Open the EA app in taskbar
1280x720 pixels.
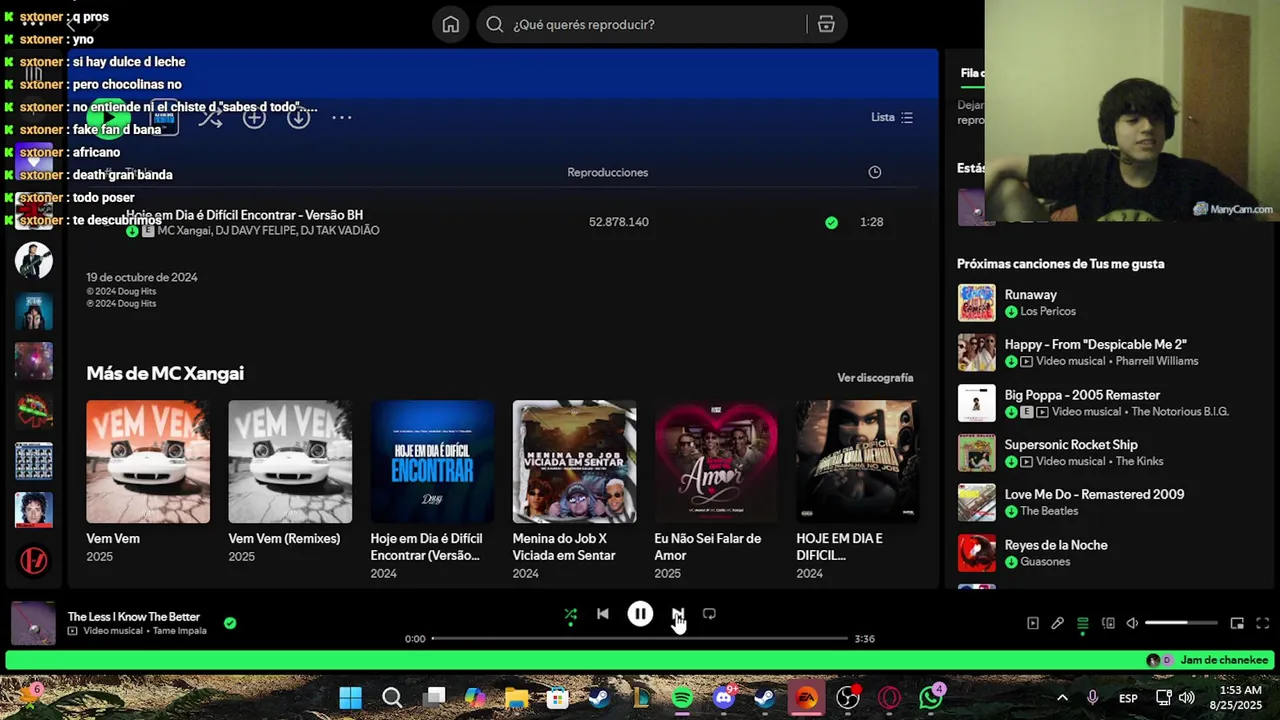[x=806, y=698]
